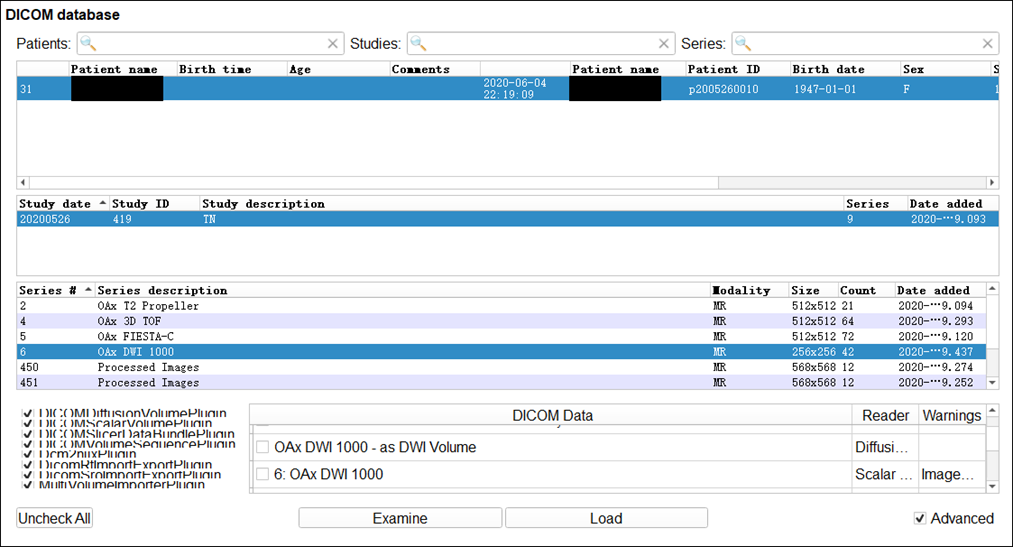1013x547 pixels.
Task: Click the Uncheck All button
Action: 54,518
